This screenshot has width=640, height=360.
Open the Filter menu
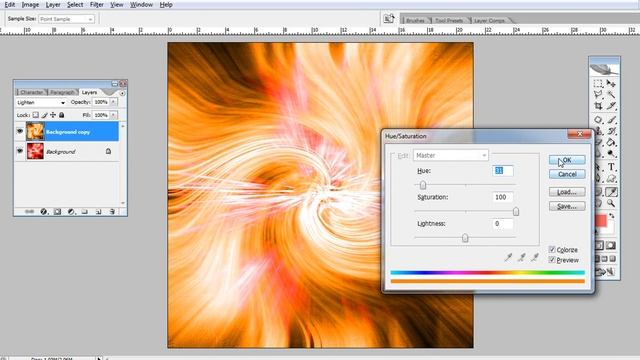(x=97, y=5)
